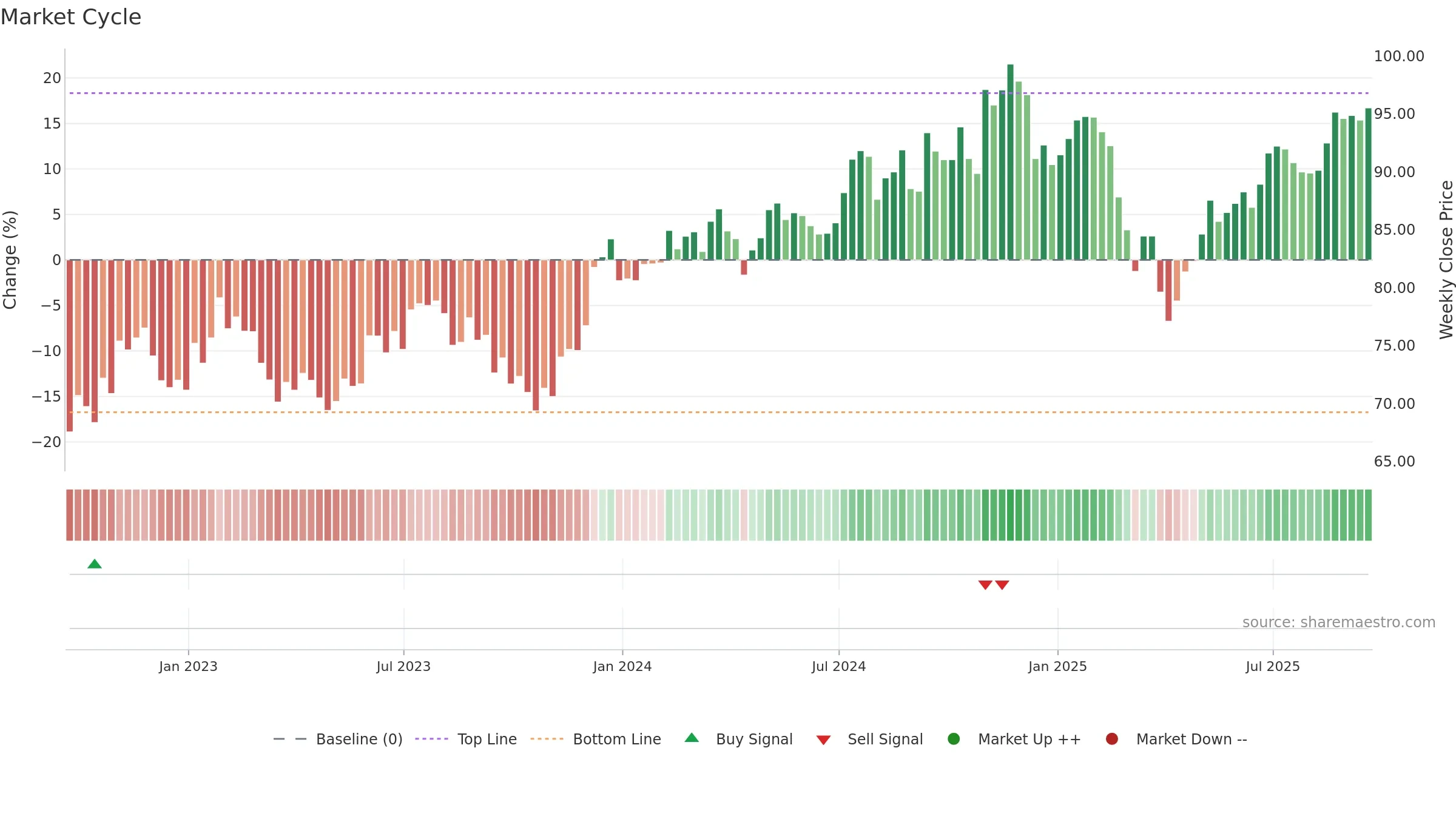
Task: Click the 65.00 price tick label
Action: coord(1395,462)
